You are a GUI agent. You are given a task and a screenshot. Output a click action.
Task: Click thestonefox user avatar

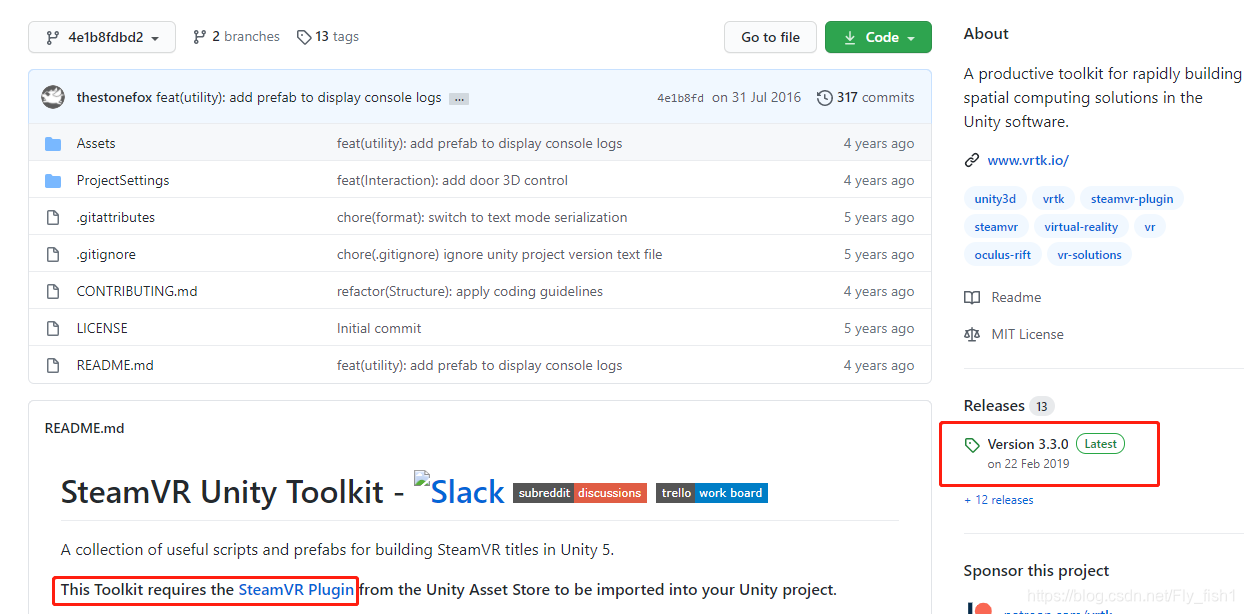pos(53,97)
